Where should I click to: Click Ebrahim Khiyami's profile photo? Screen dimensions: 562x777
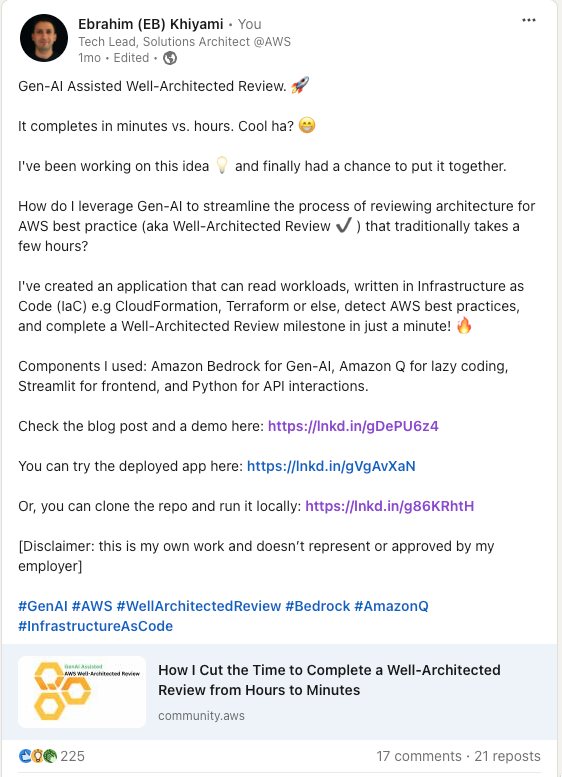pos(44,38)
